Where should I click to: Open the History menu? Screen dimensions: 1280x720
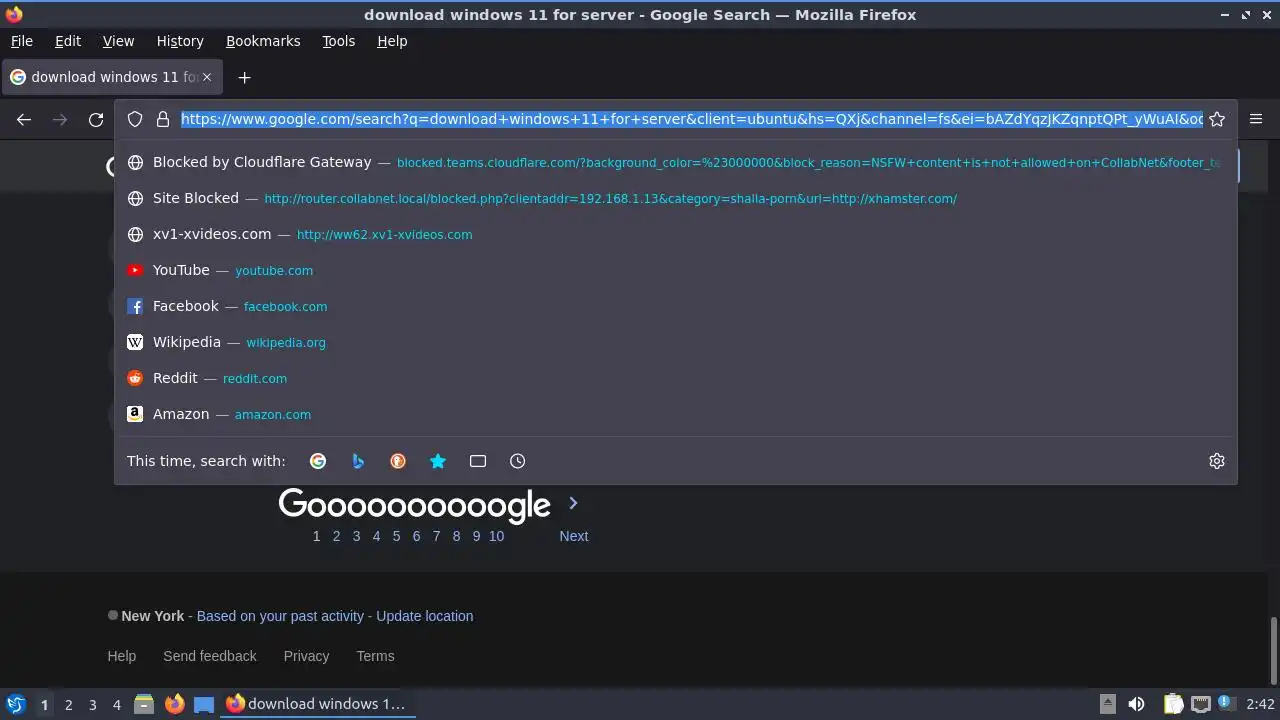[180, 41]
